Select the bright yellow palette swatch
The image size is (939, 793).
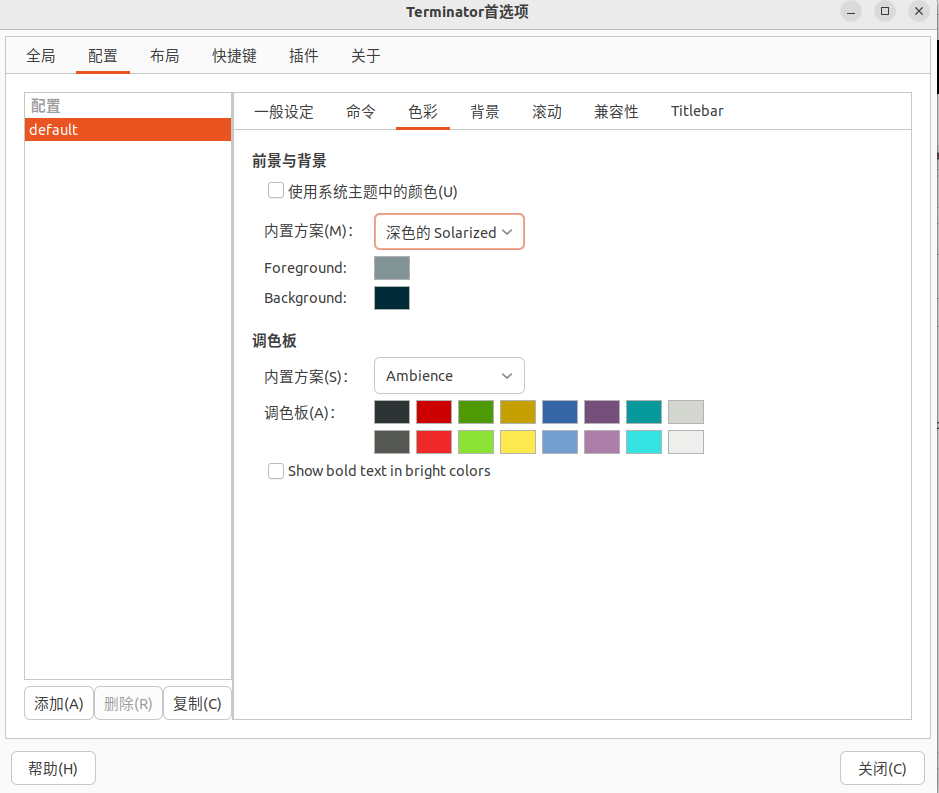click(517, 442)
